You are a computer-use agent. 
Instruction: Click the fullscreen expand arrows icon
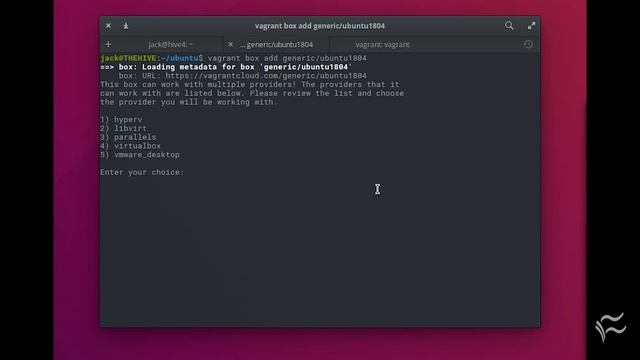click(x=531, y=26)
